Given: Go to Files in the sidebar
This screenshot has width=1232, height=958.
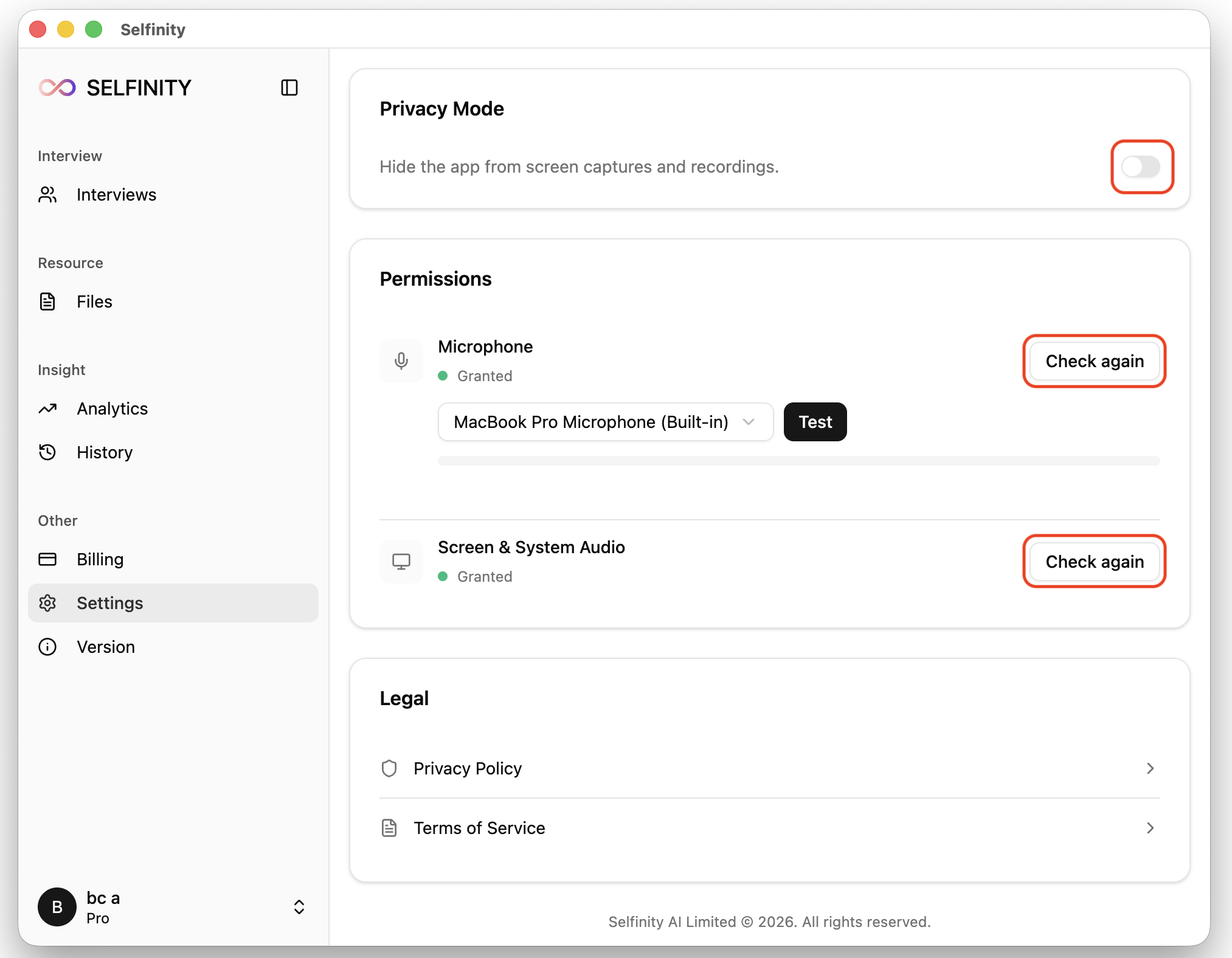Looking at the screenshot, I should pyautogui.click(x=173, y=302).
